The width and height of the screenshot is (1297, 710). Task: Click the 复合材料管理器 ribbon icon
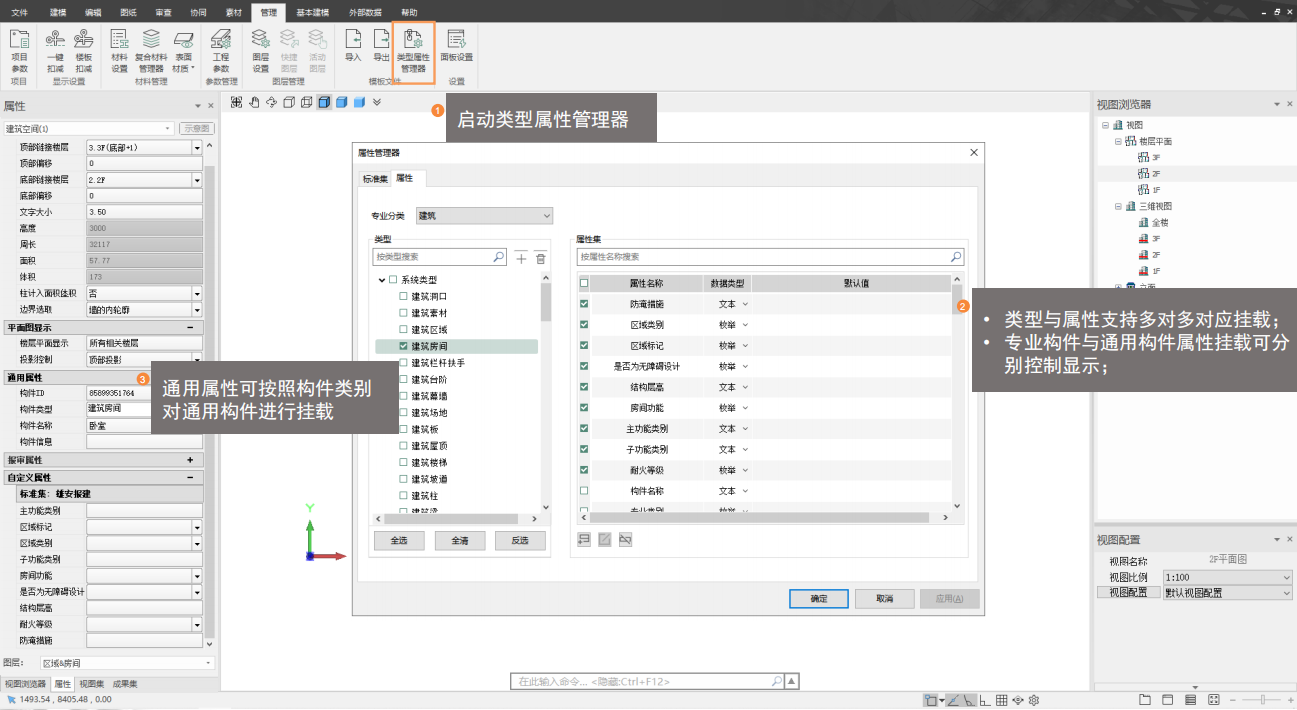(x=150, y=49)
